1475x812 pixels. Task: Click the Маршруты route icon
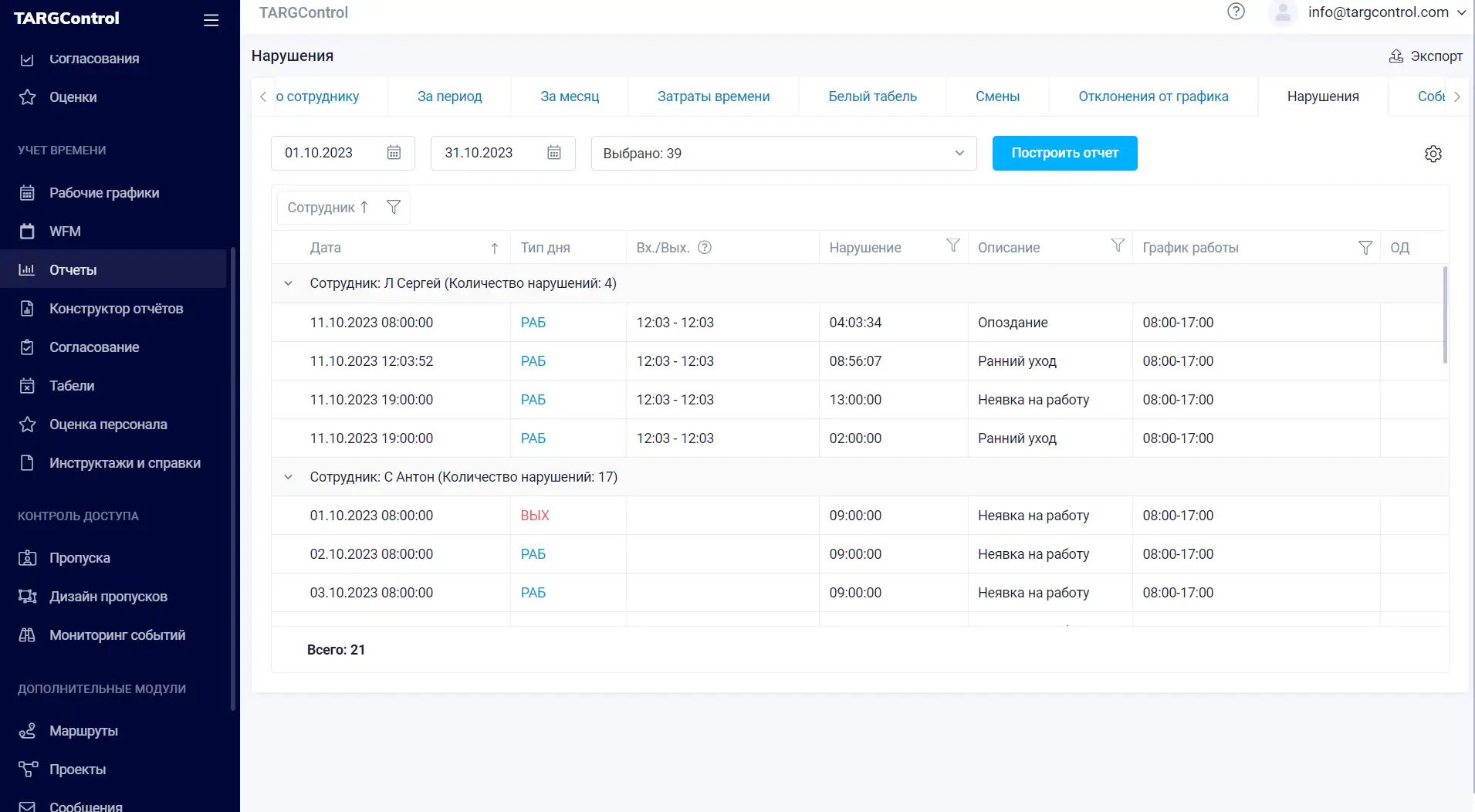pos(27,731)
